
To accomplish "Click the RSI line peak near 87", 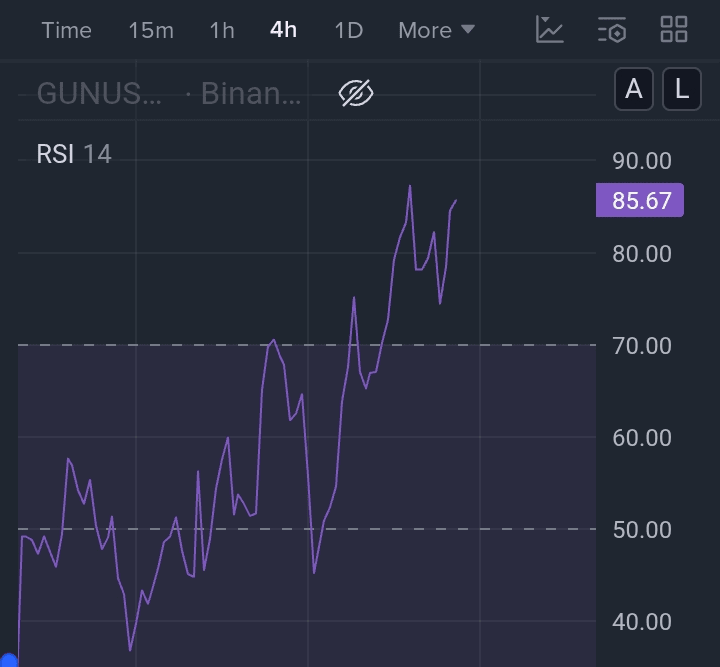I will pyautogui.click(x=410, y=187).
